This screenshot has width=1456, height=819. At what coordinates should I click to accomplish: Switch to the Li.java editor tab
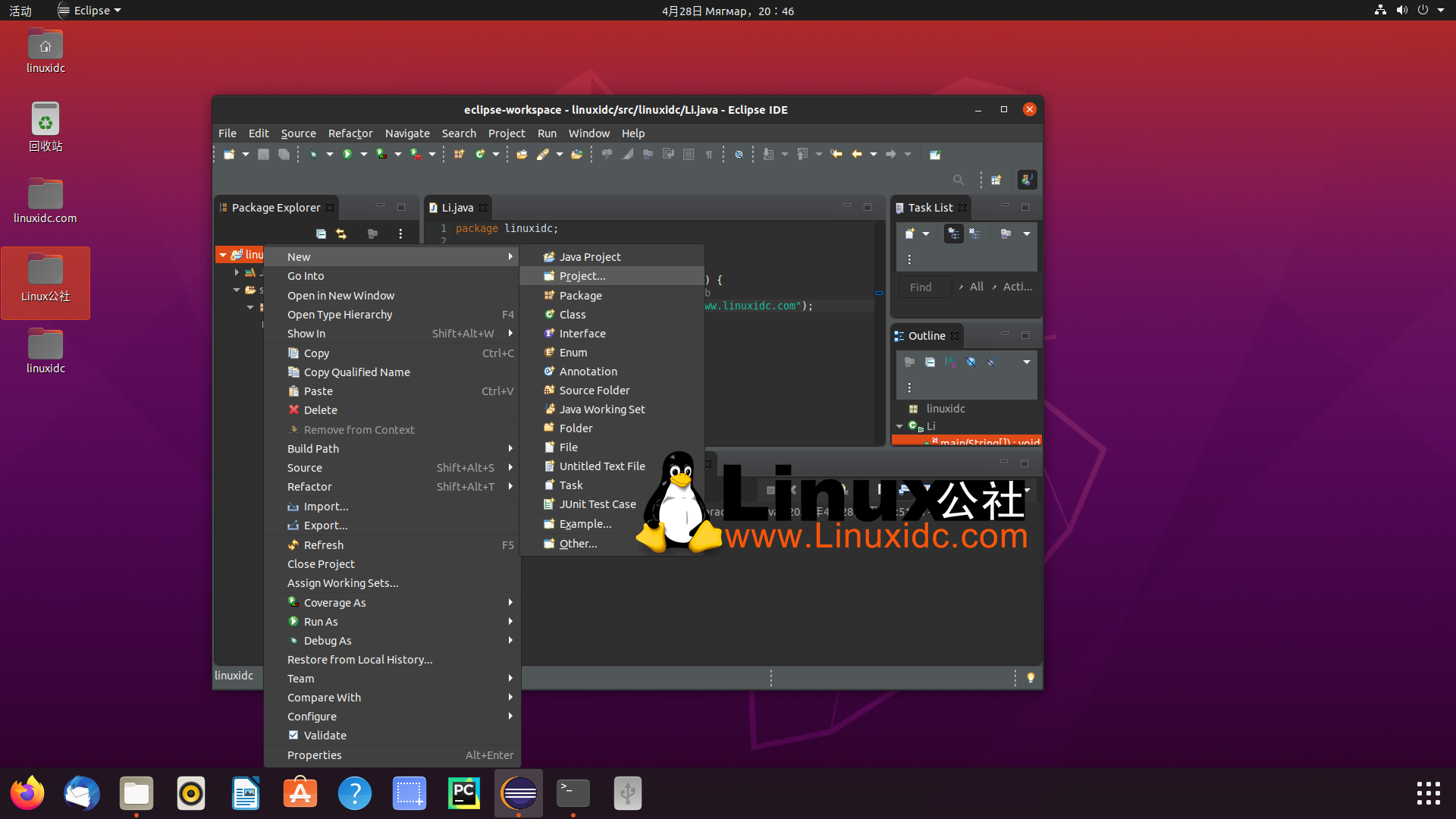[x=457, y=207]
